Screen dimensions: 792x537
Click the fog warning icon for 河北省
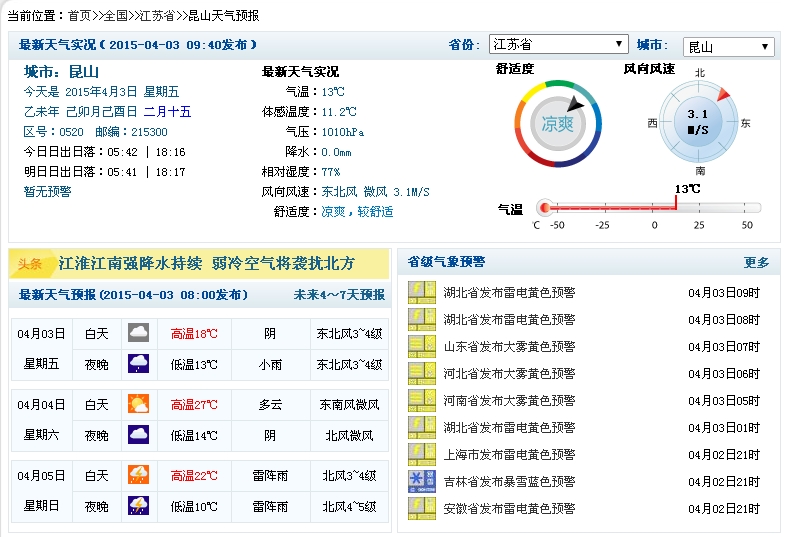click(x=422, y=373)
